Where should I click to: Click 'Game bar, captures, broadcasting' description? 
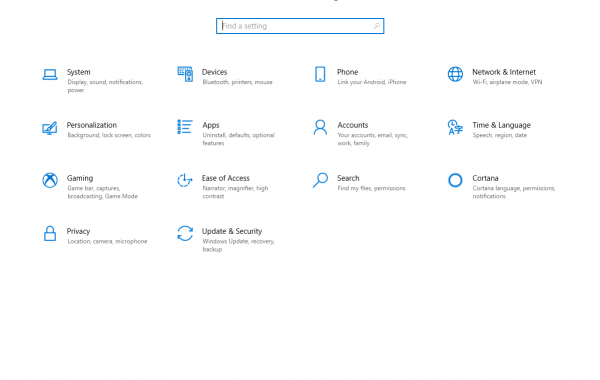point(103,192)
